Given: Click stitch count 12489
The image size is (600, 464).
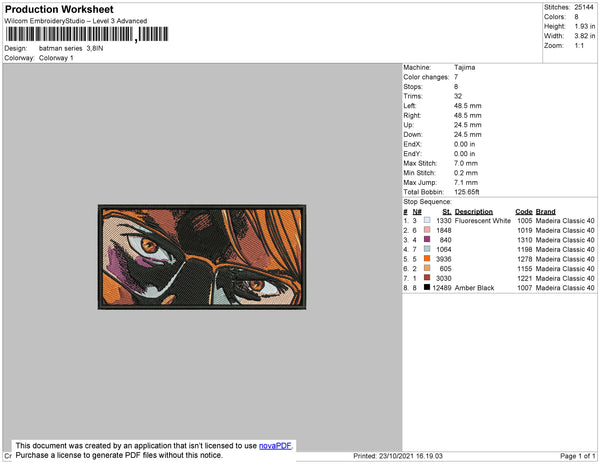Looking at the screenshot, I should 442,288.
